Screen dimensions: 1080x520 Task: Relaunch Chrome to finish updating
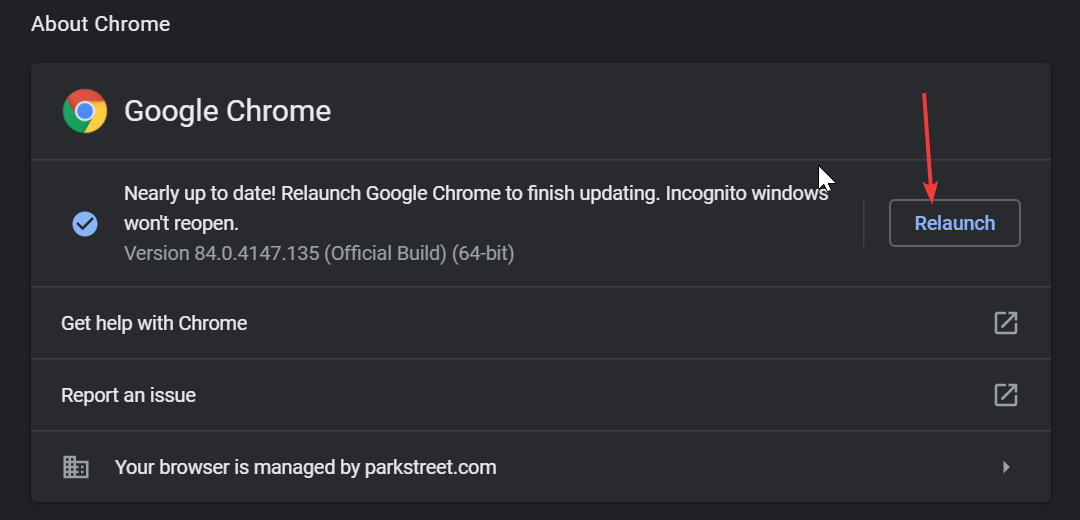(955, 223)
